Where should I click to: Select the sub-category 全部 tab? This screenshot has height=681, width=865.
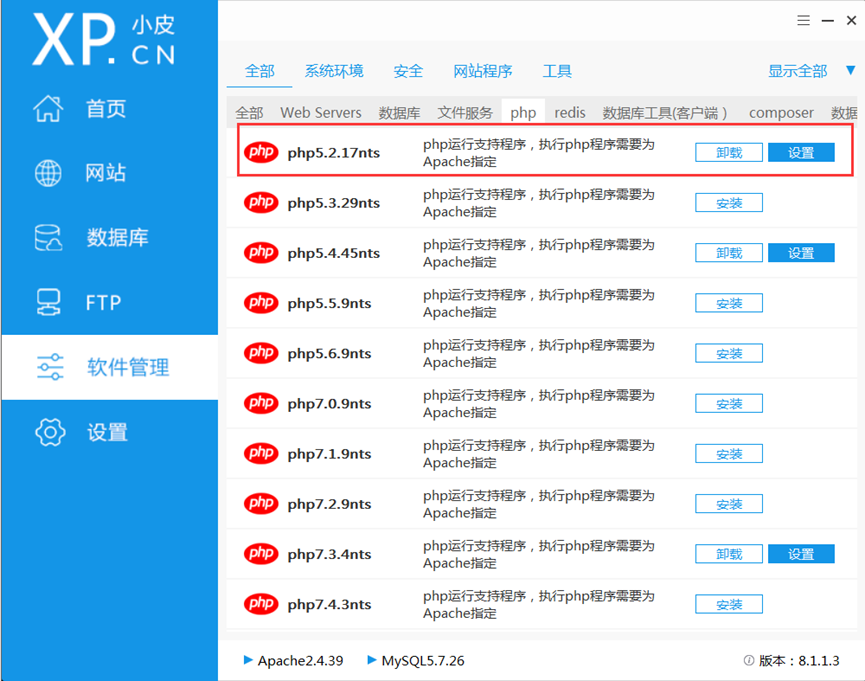pos(249,113)
